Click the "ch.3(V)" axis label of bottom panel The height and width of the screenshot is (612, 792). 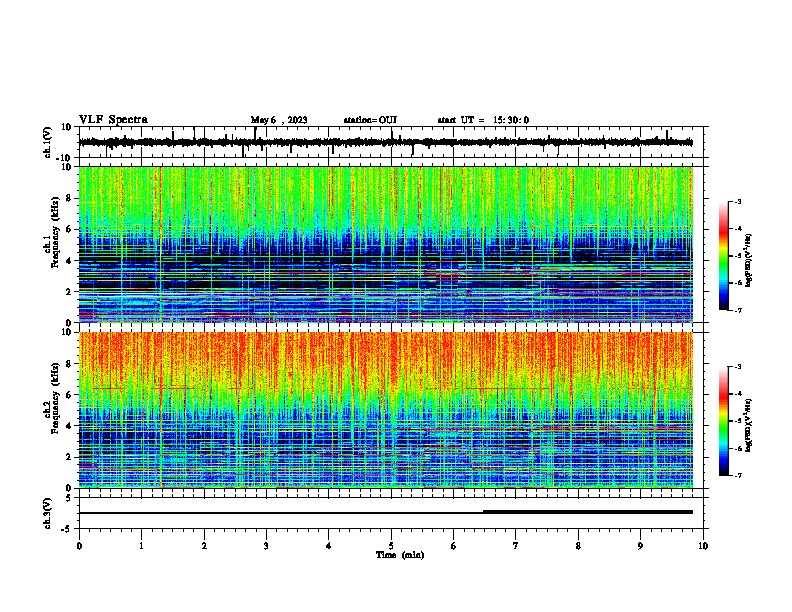pyautogui.click(x=48, y=513)
